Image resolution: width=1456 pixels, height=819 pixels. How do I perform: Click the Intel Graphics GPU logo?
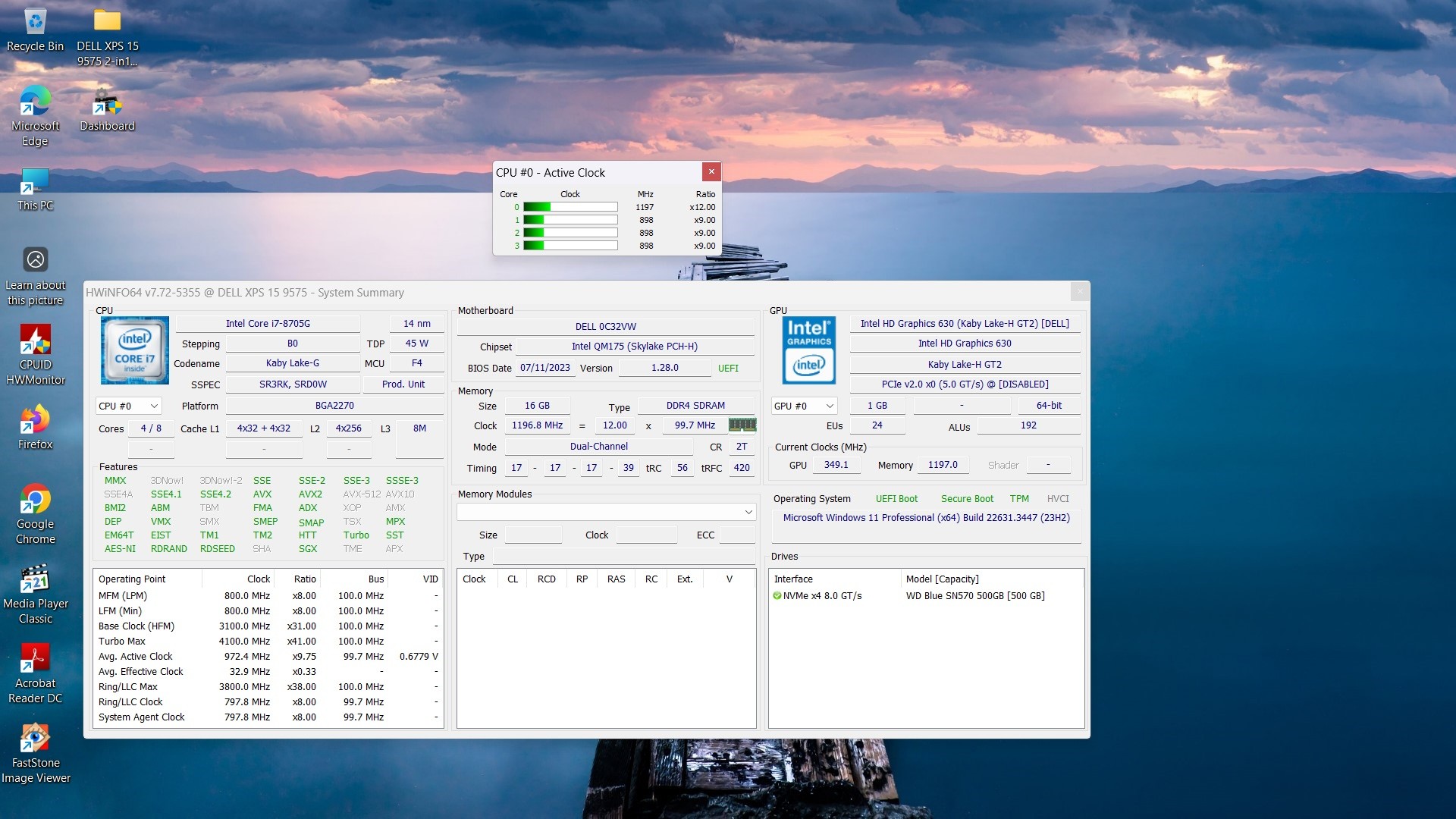click(x=808, y=350)
